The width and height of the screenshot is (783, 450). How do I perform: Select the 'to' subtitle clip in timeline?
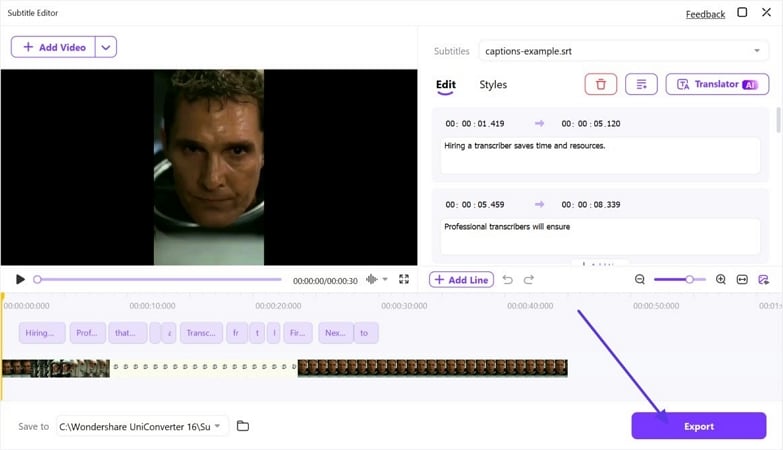coord(366,333)
